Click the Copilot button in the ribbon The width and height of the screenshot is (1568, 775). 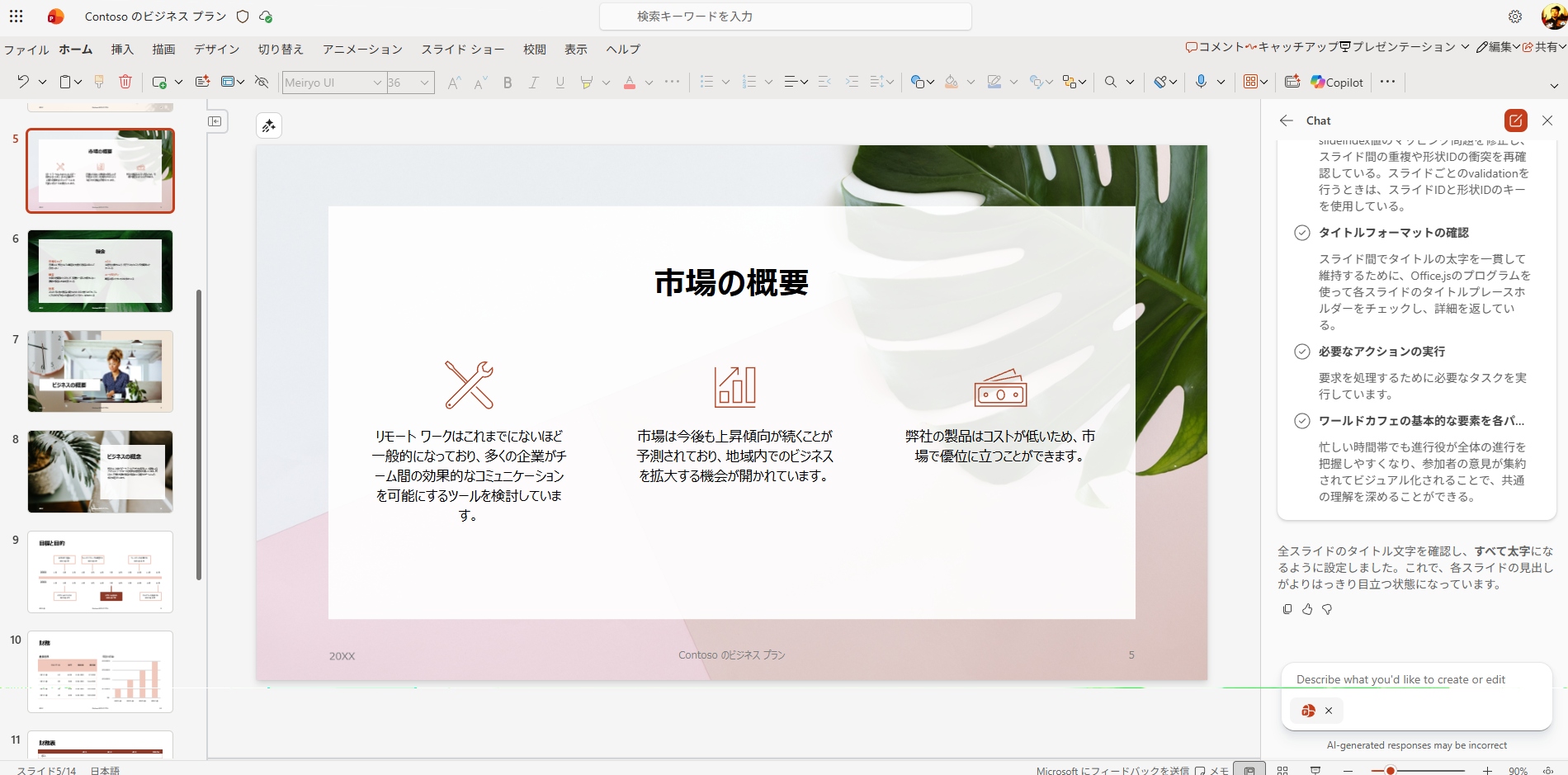tap(1337, 82)
